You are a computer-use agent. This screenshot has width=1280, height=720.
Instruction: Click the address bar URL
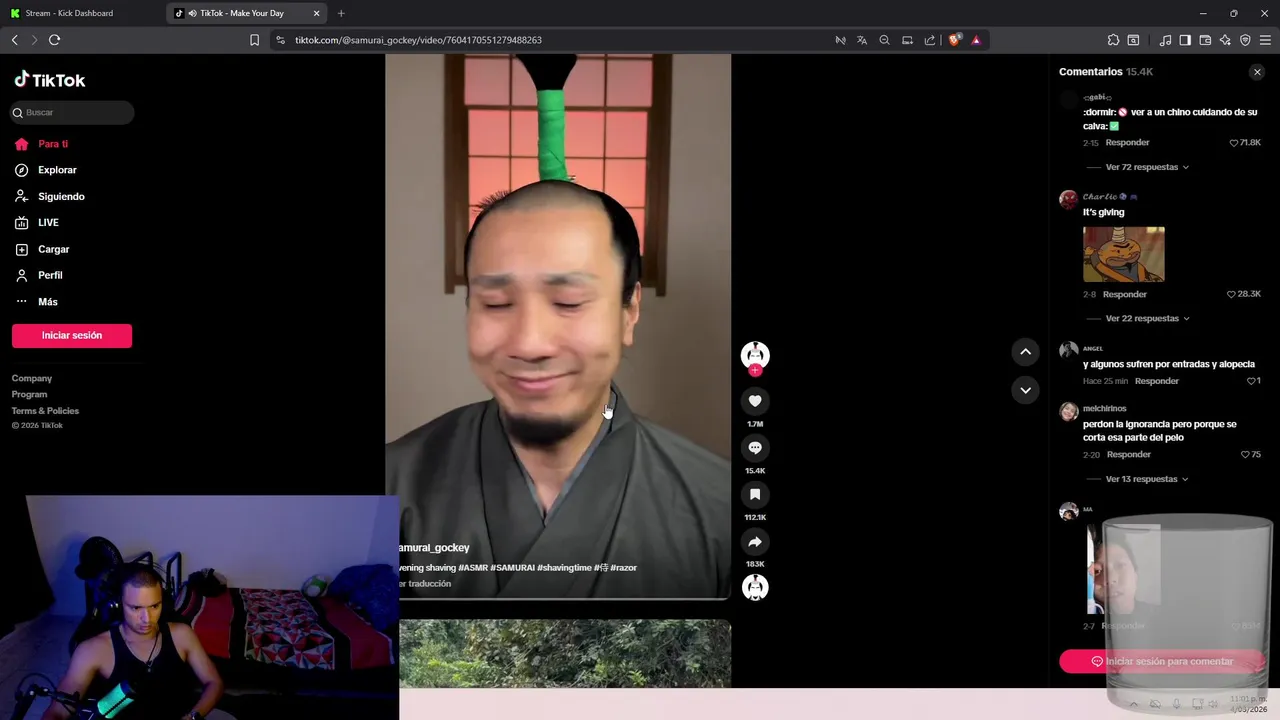[418, 40]
